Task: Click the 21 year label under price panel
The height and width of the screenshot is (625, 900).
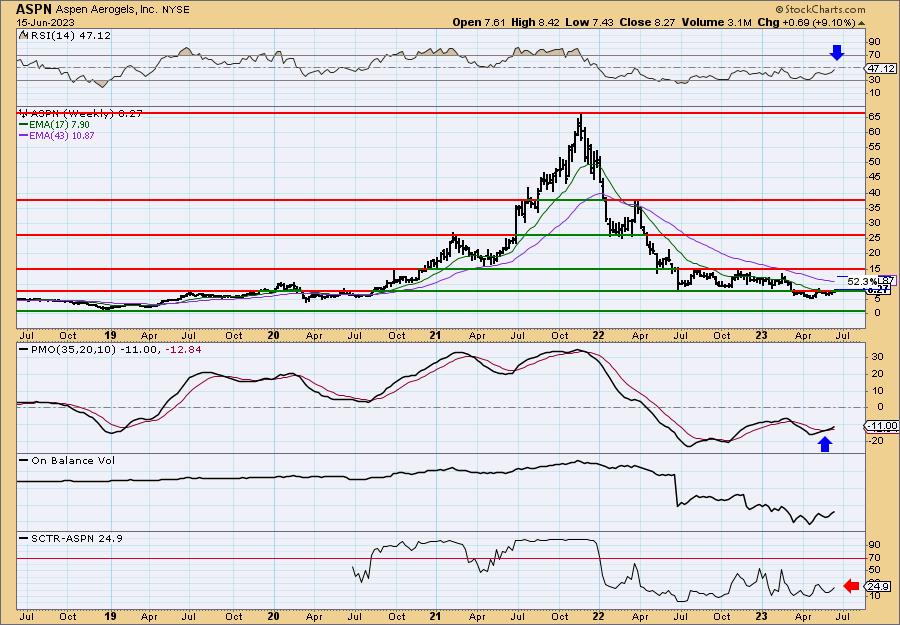Action: click(x=436, y=335)
